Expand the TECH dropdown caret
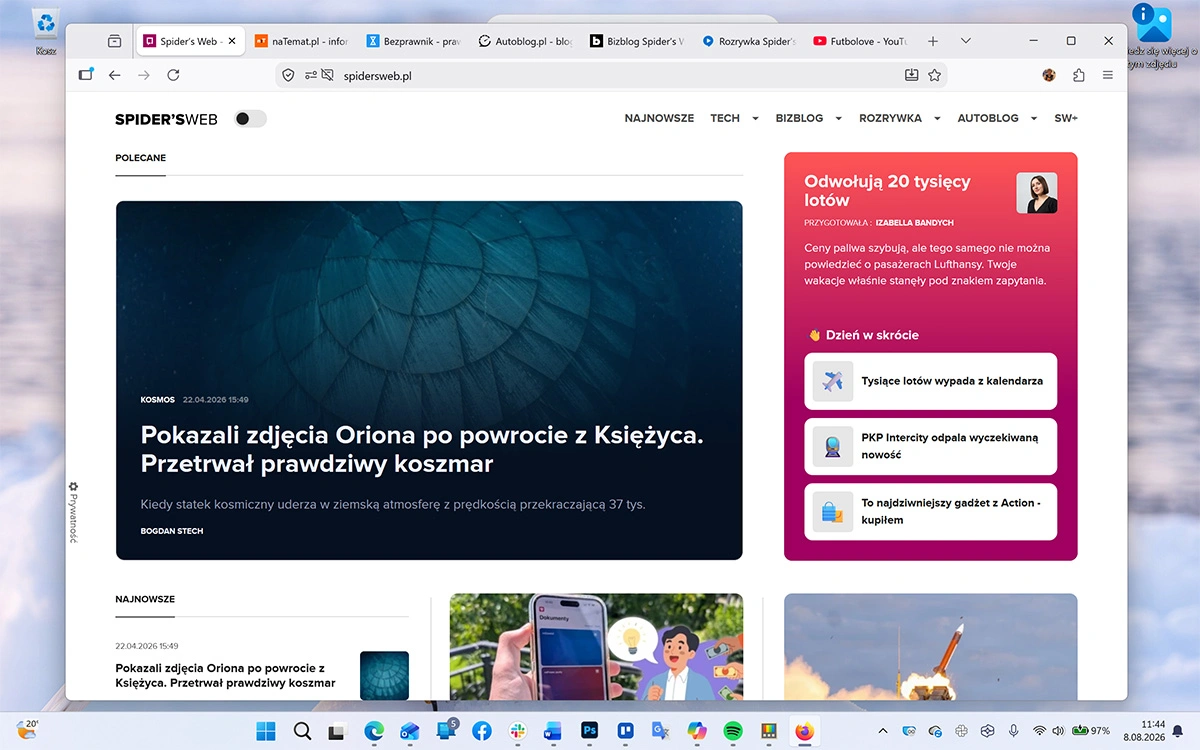1200x750 pixels. coord(755,119)
